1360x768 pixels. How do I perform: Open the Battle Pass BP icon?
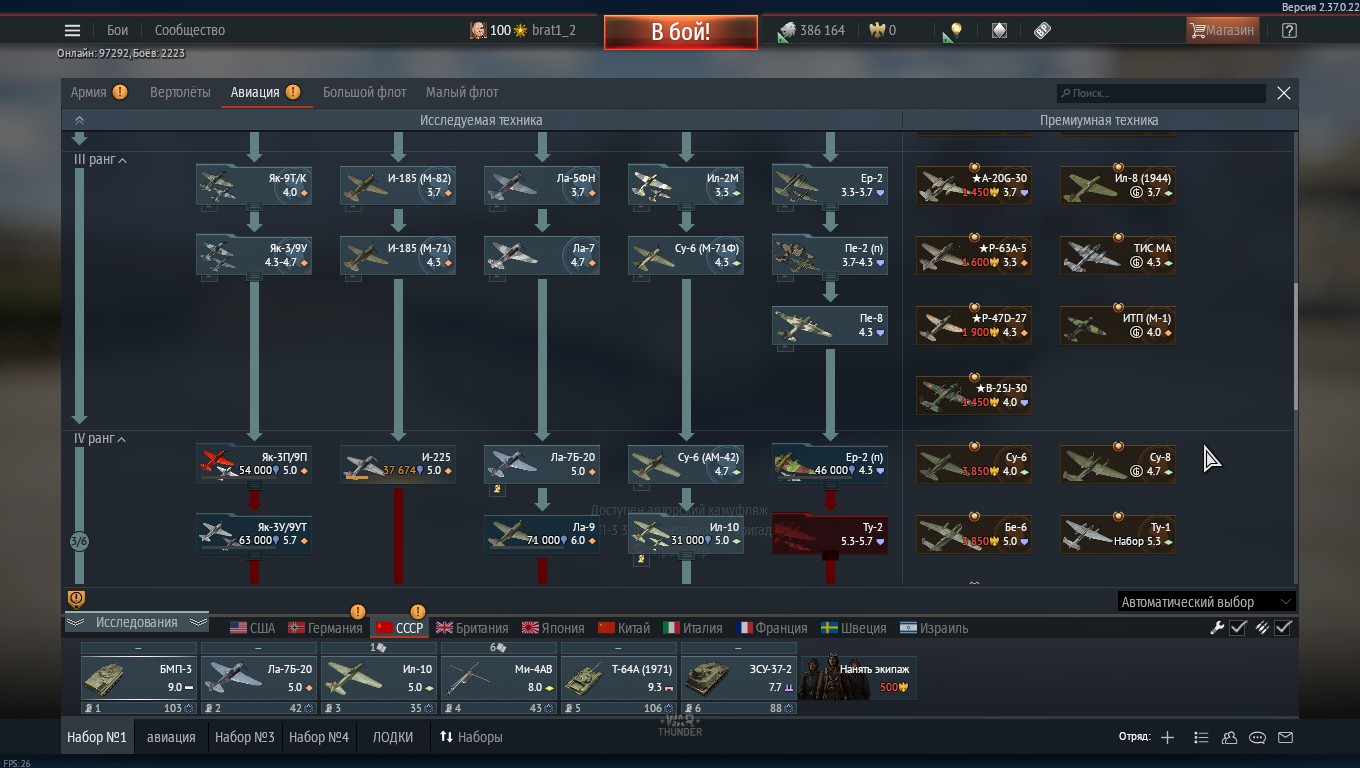[x=1042, y=30]
